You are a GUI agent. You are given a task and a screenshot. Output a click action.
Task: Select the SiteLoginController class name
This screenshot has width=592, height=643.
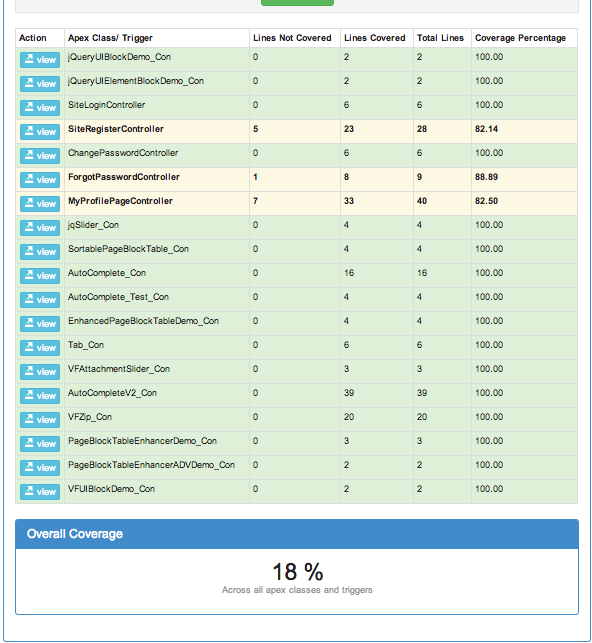pyautogui.click(x=107, y=105)
